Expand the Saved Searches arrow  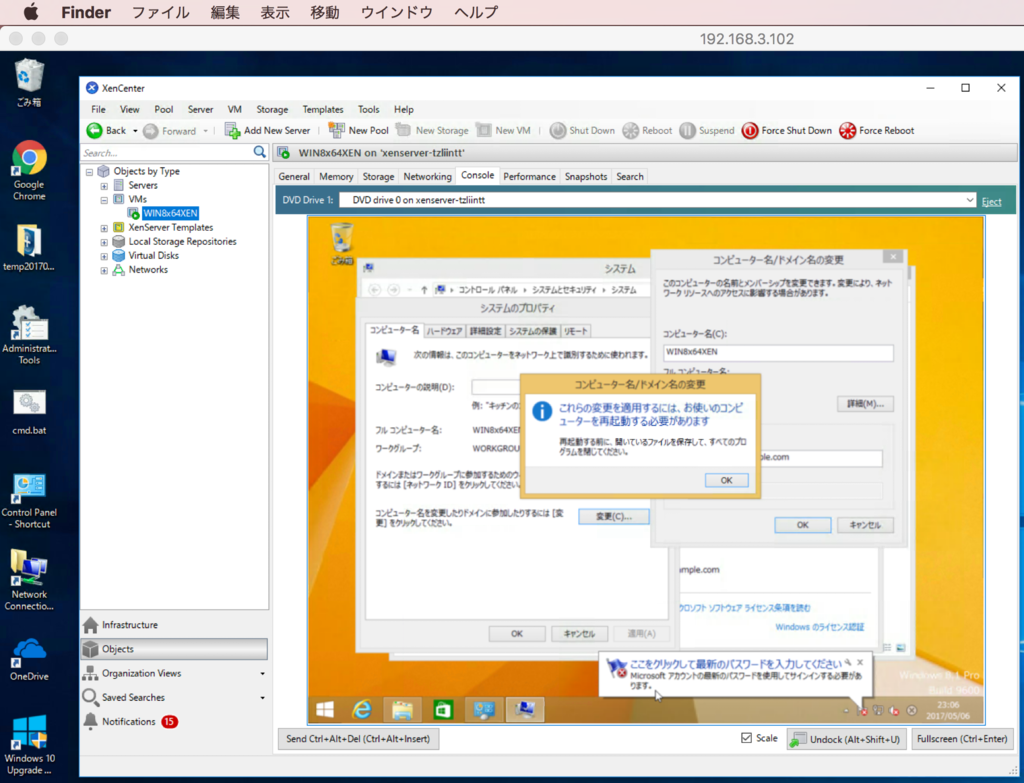coord(263,697)
